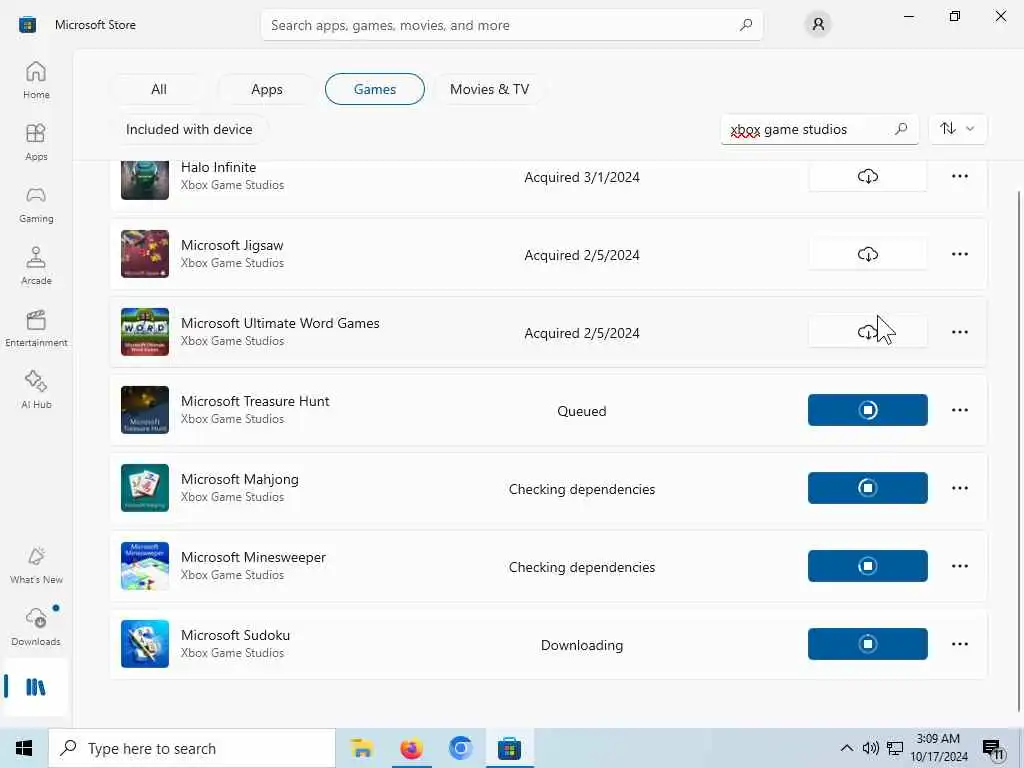
Task: Open Firefox from the taskbar
Action: point(411,748)
